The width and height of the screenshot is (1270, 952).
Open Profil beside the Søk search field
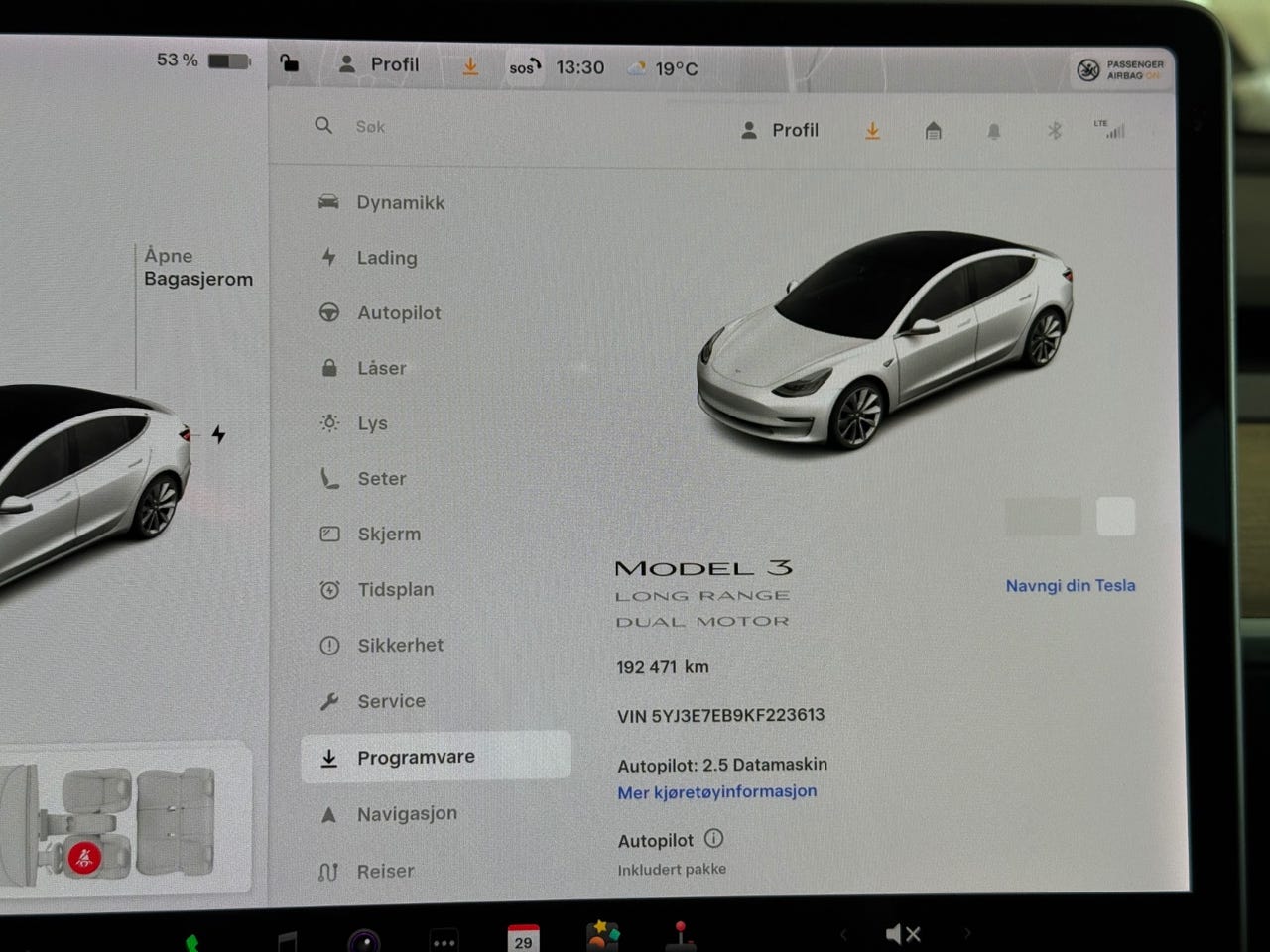[x=780, y=130]
